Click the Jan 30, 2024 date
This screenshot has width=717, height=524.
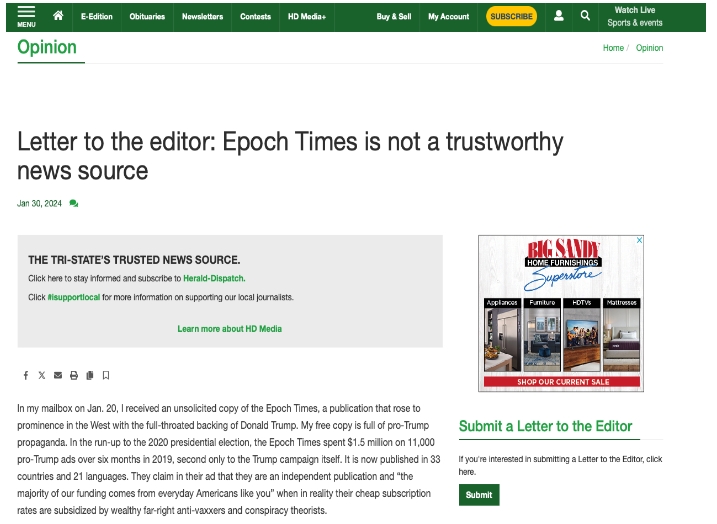[x=39, y=203]
